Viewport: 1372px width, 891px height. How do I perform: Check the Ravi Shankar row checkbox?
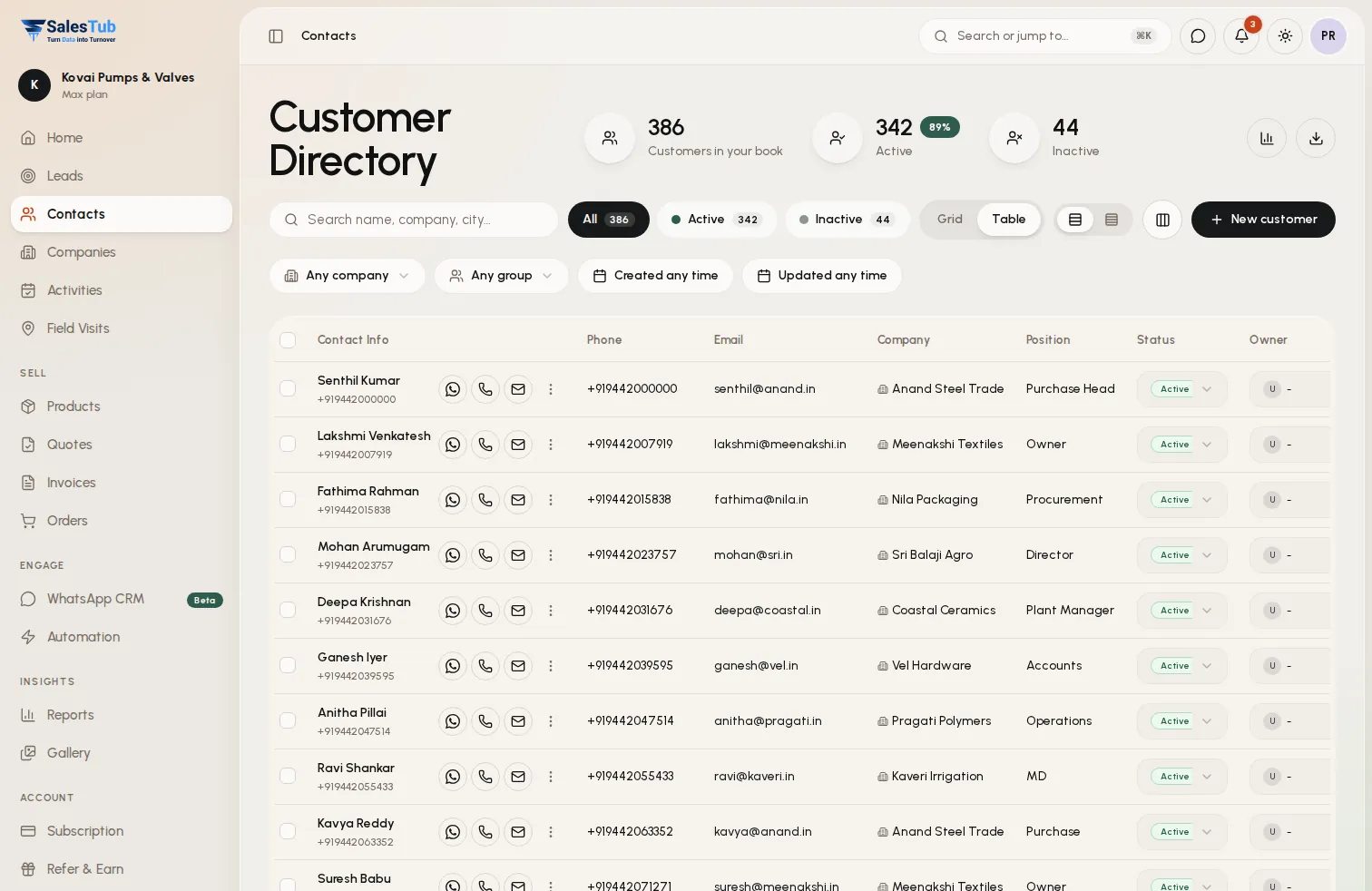pyautogui.click(x=288, y=776)
